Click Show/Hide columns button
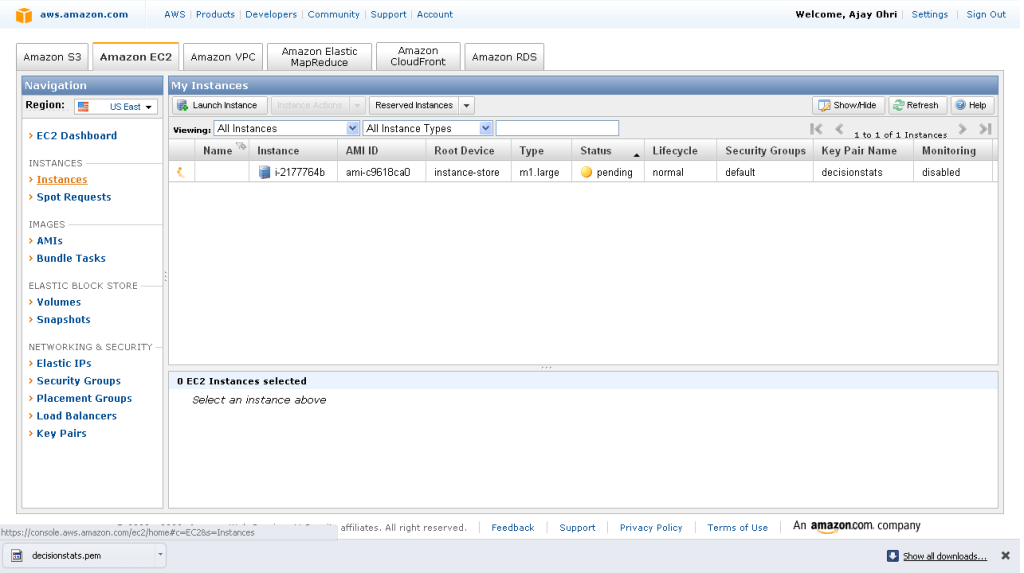 [x=848, y=105]
